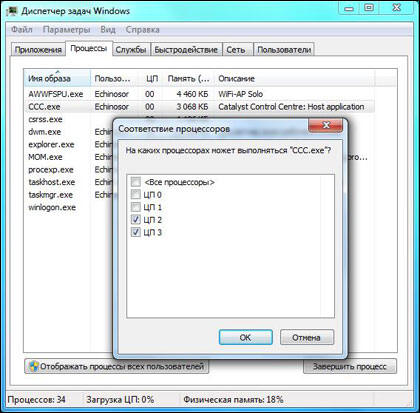
Task: Uncheck the ЦП 3 checkbox
Action: (136, 232)
